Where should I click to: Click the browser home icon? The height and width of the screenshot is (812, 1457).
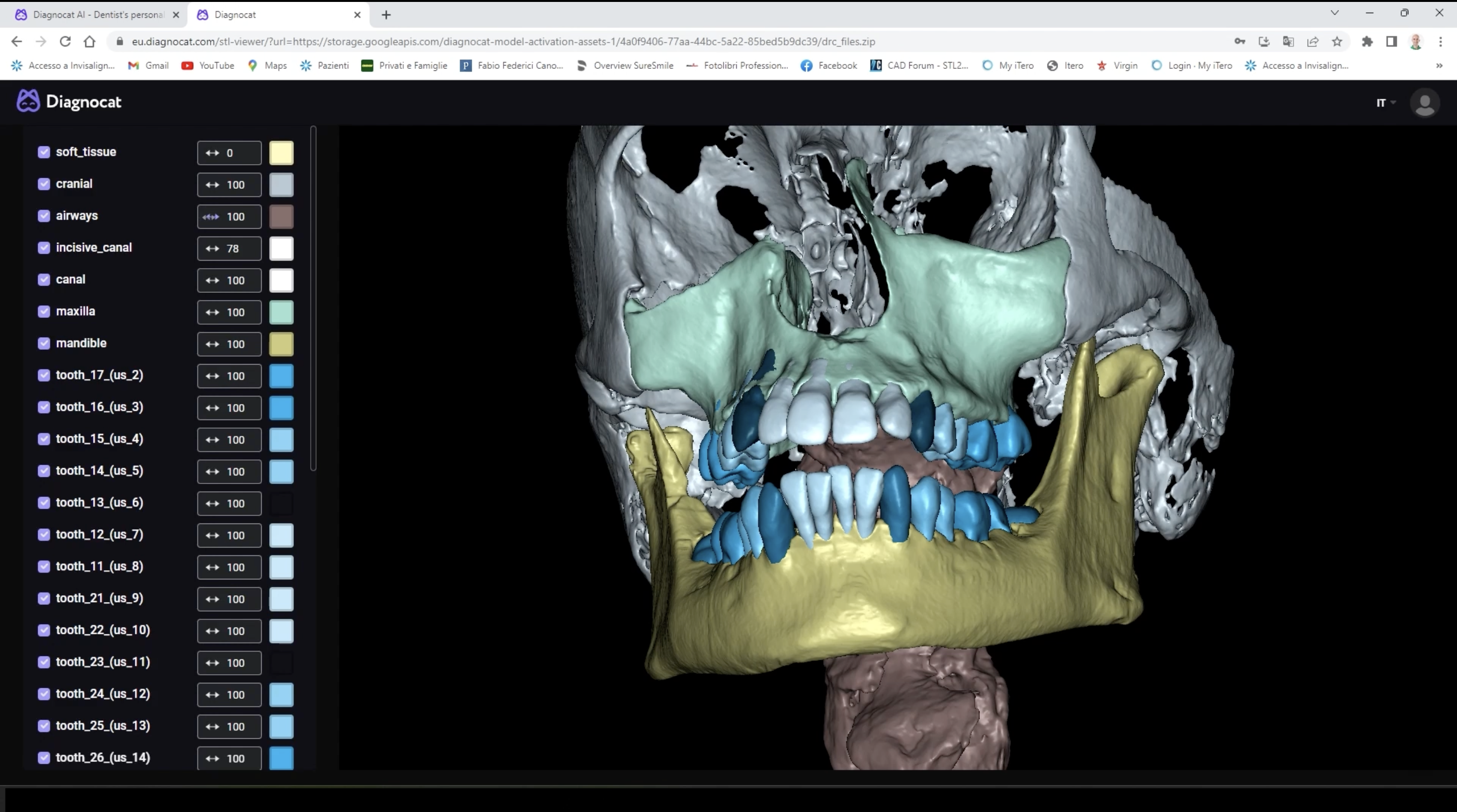[x=89, y=41]
